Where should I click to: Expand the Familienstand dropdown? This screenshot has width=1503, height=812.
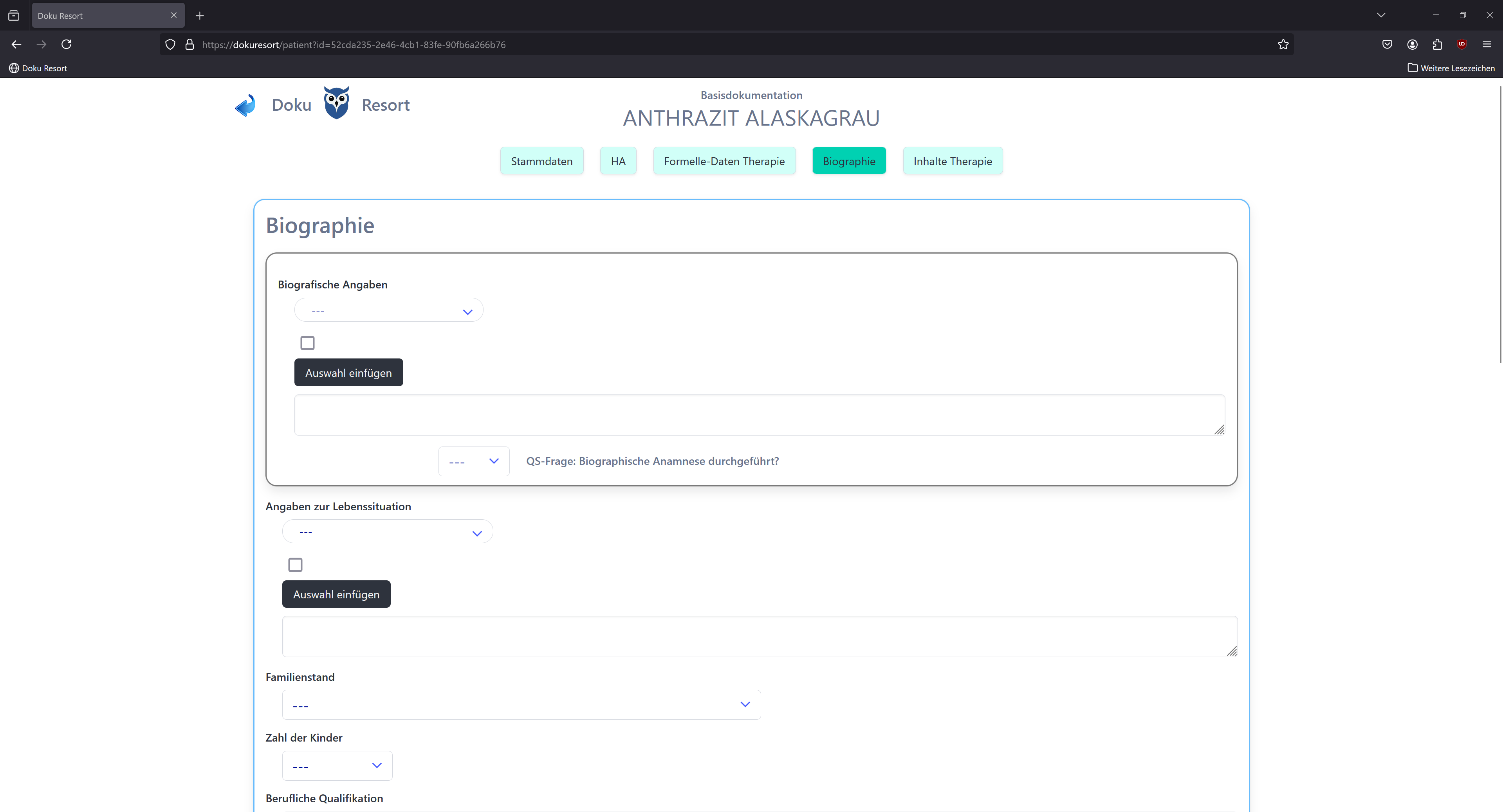coord(521,705)
